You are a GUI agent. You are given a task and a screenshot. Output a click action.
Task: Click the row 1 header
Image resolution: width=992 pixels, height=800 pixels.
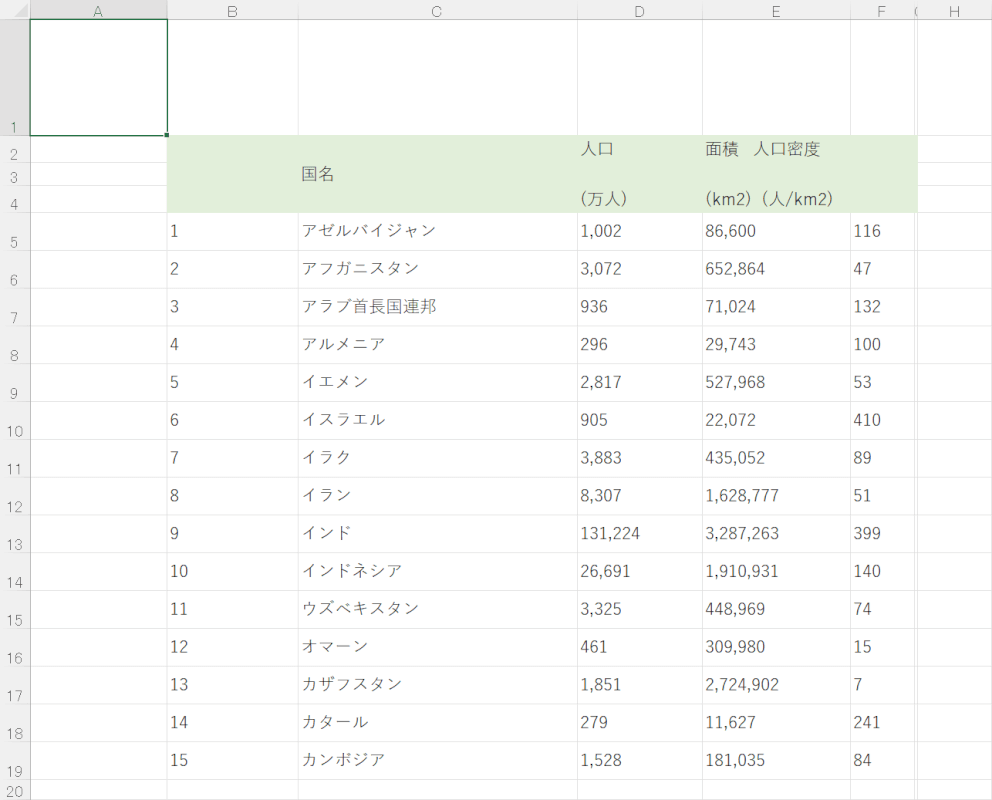[x=14, y=78]
